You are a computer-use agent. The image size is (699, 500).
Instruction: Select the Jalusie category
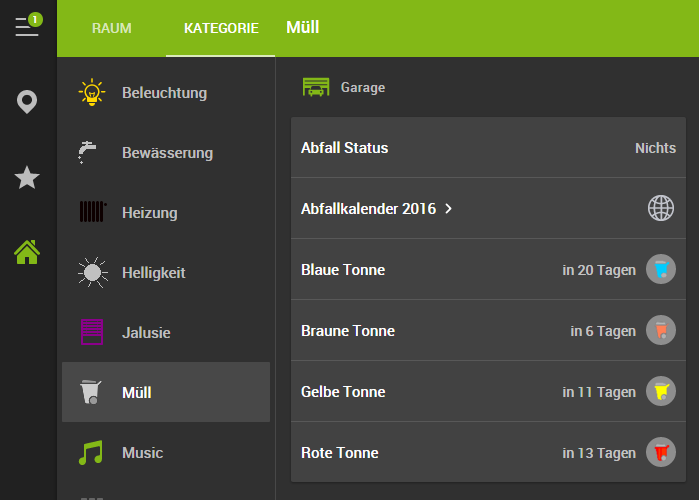coord(146,332)
